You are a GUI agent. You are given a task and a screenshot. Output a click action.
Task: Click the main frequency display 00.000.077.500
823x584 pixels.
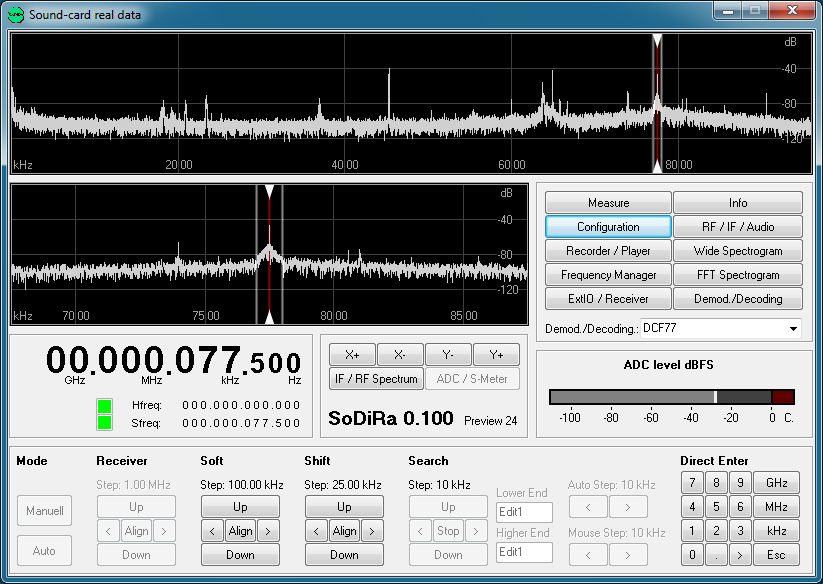(173, 360)
